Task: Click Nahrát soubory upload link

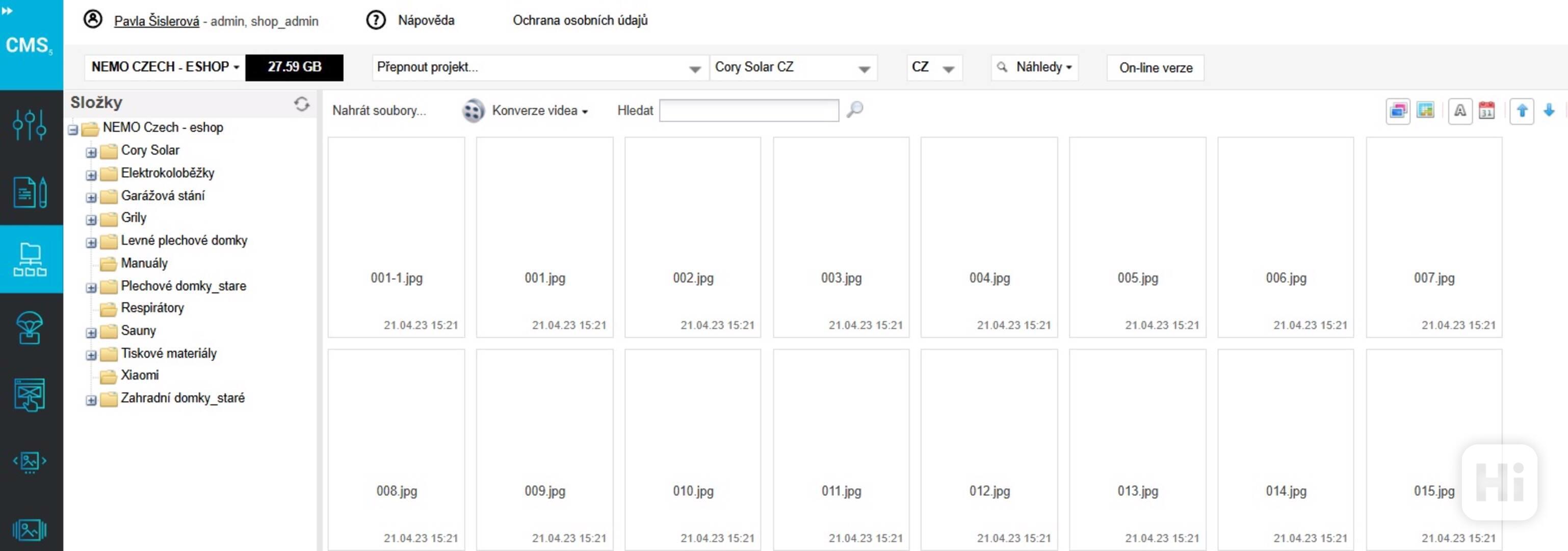Action: pyautogui.click(x=379, y=111)
